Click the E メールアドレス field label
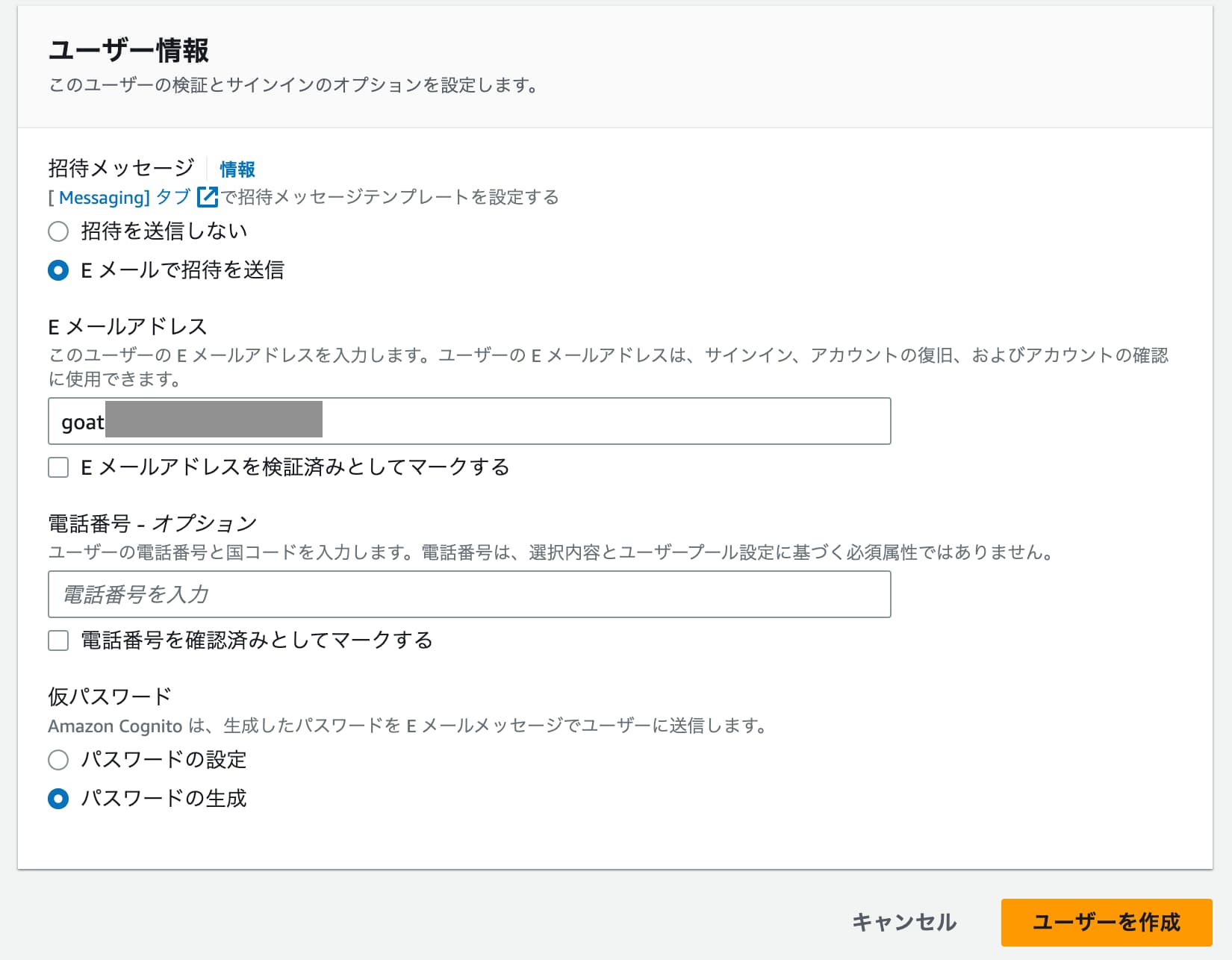 click(x=128, y=327)
